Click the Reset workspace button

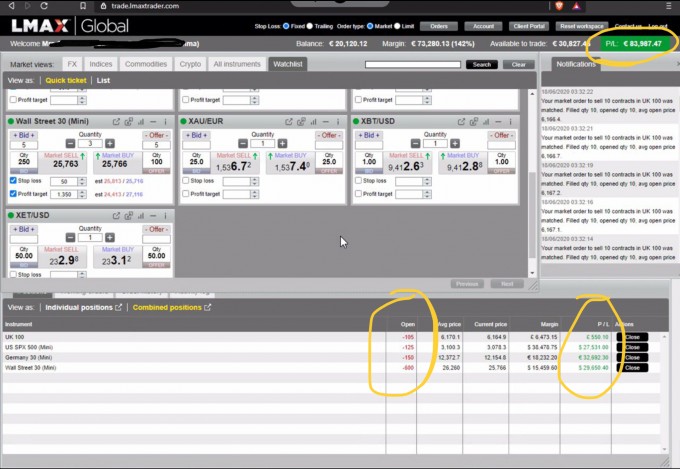(582, 26)
